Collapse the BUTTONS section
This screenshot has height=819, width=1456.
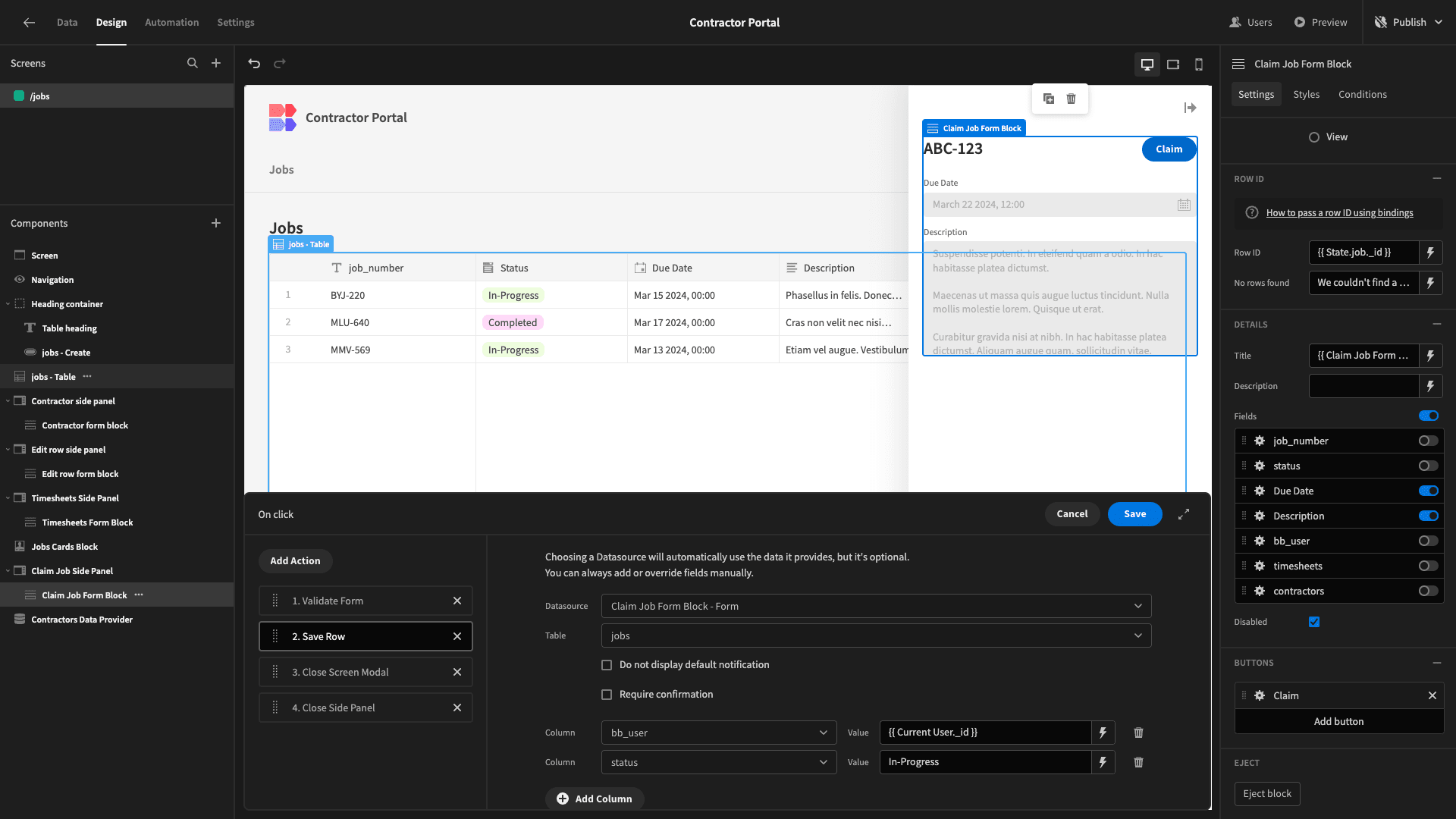click(x=1436, y=663)
